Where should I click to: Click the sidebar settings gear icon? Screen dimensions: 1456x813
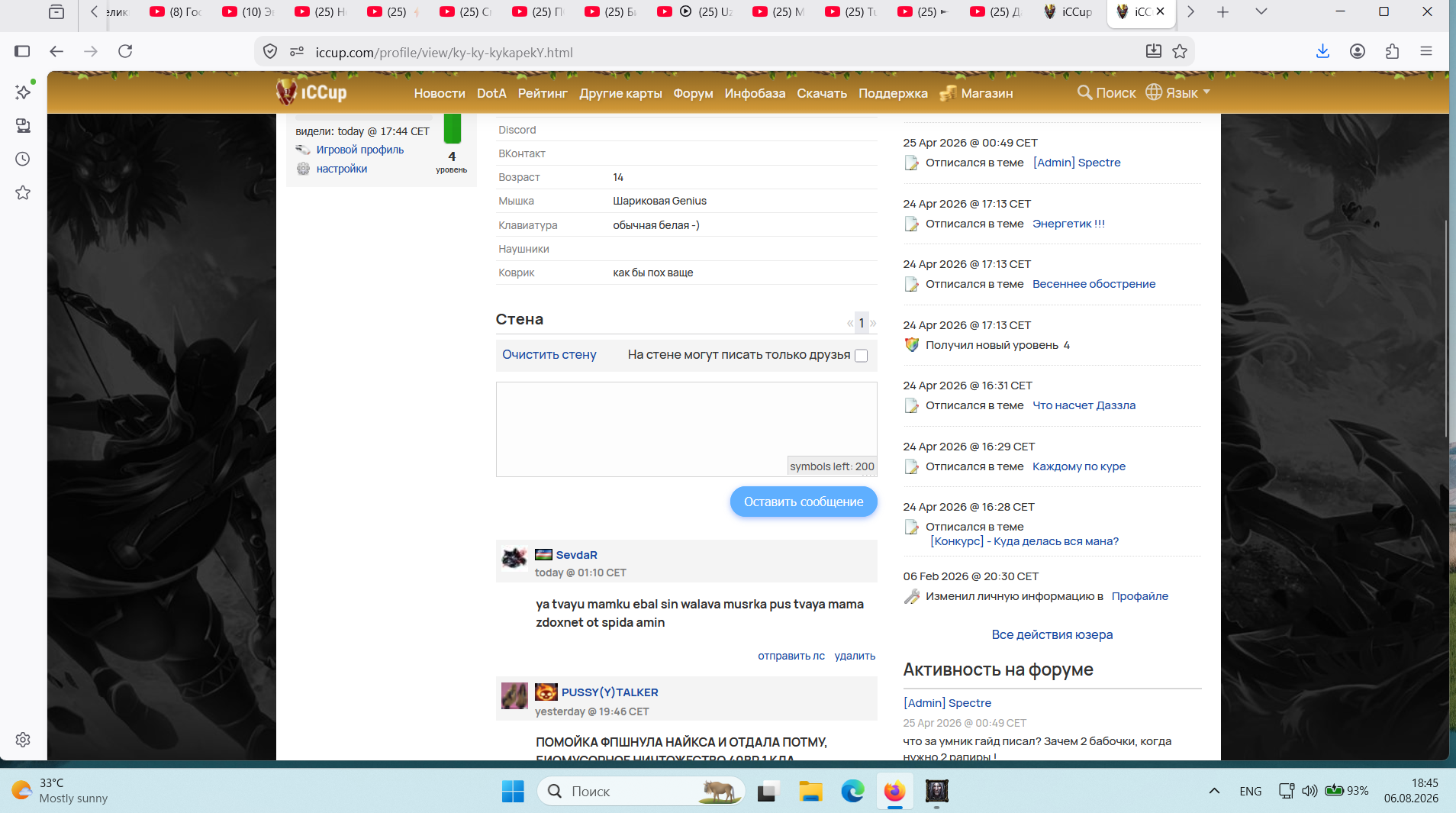tap(23, 739)
